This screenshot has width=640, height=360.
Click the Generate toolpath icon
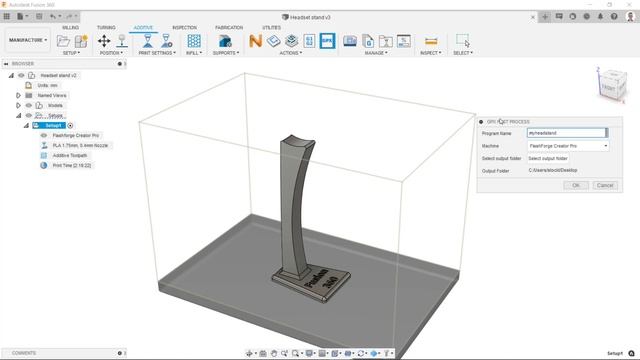click(273, 41)
